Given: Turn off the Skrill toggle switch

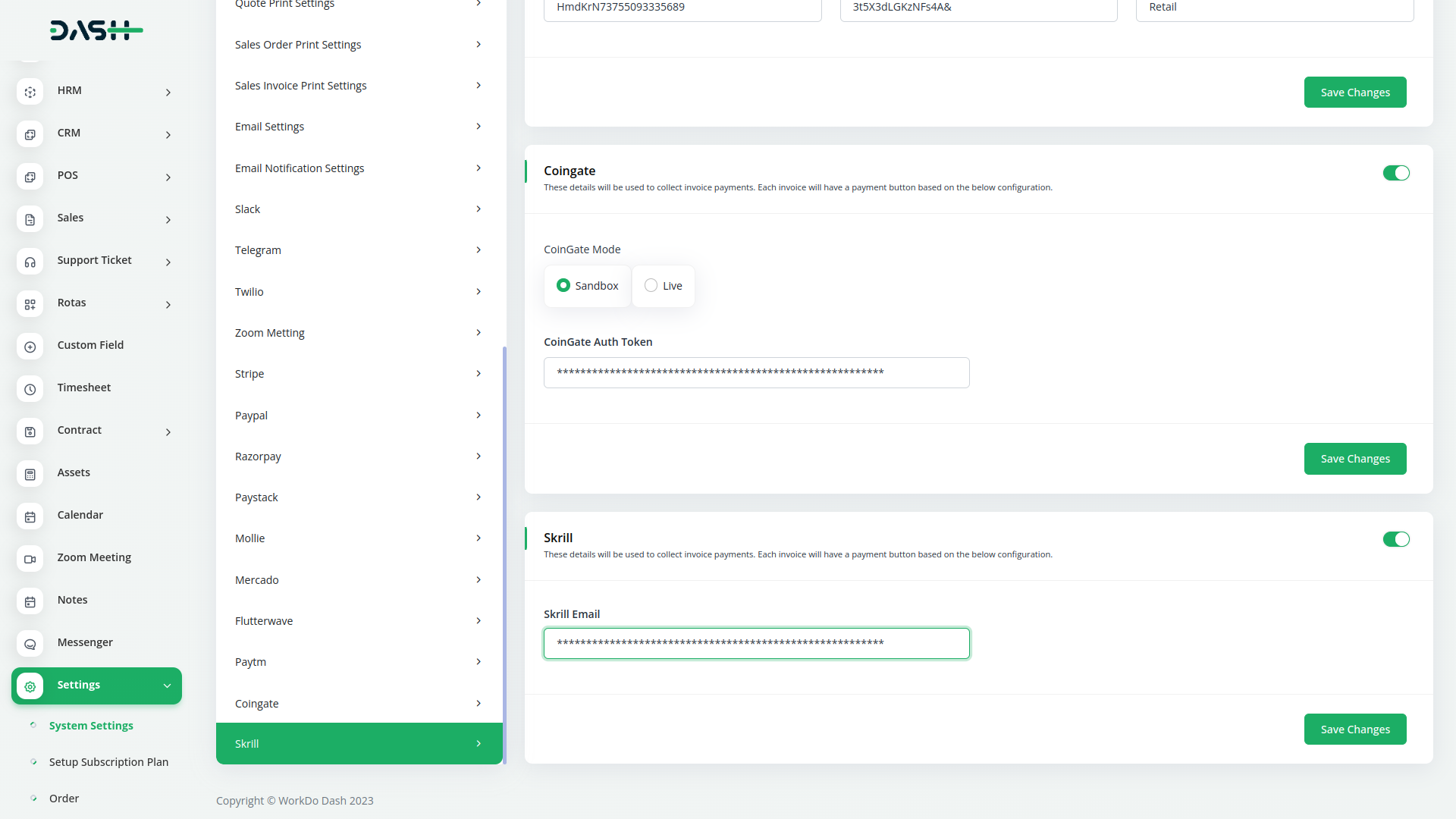Looking at the screenshot, I should pos(1395,539).
